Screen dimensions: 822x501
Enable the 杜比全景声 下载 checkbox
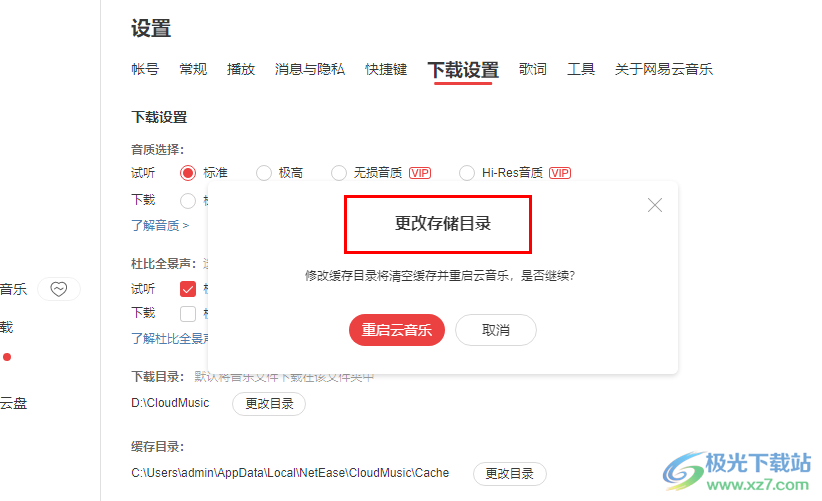pos(188,313)
